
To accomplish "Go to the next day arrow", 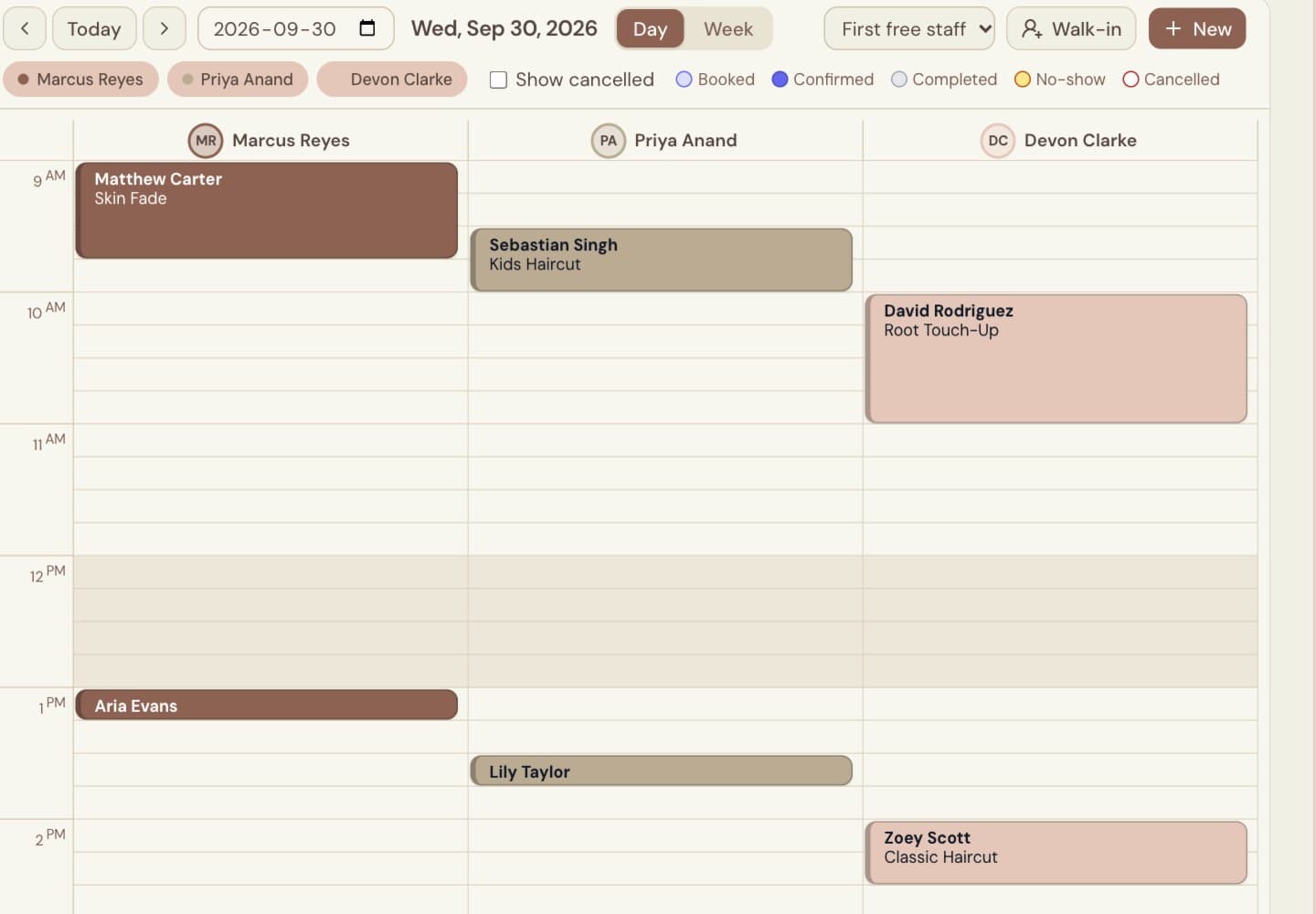I will click(x=164, y=28).
